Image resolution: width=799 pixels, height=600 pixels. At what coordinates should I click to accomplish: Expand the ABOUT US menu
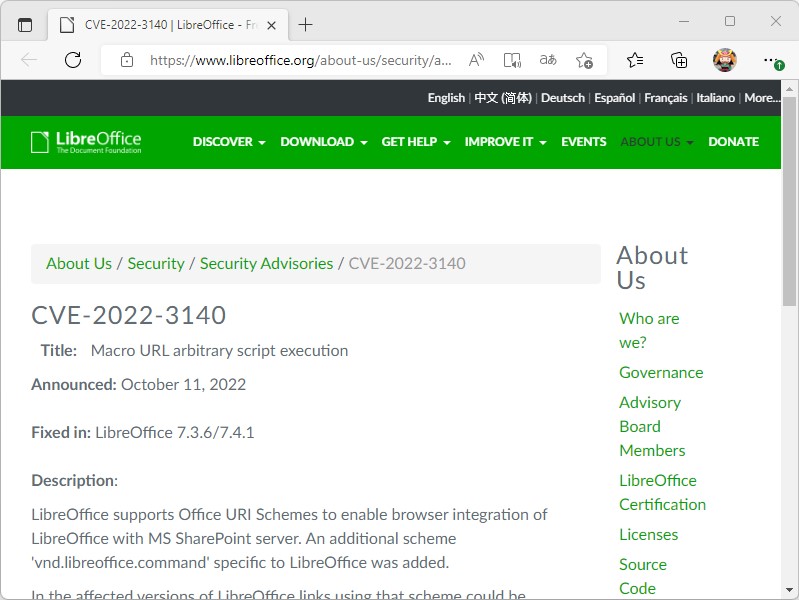click(657, 142)
